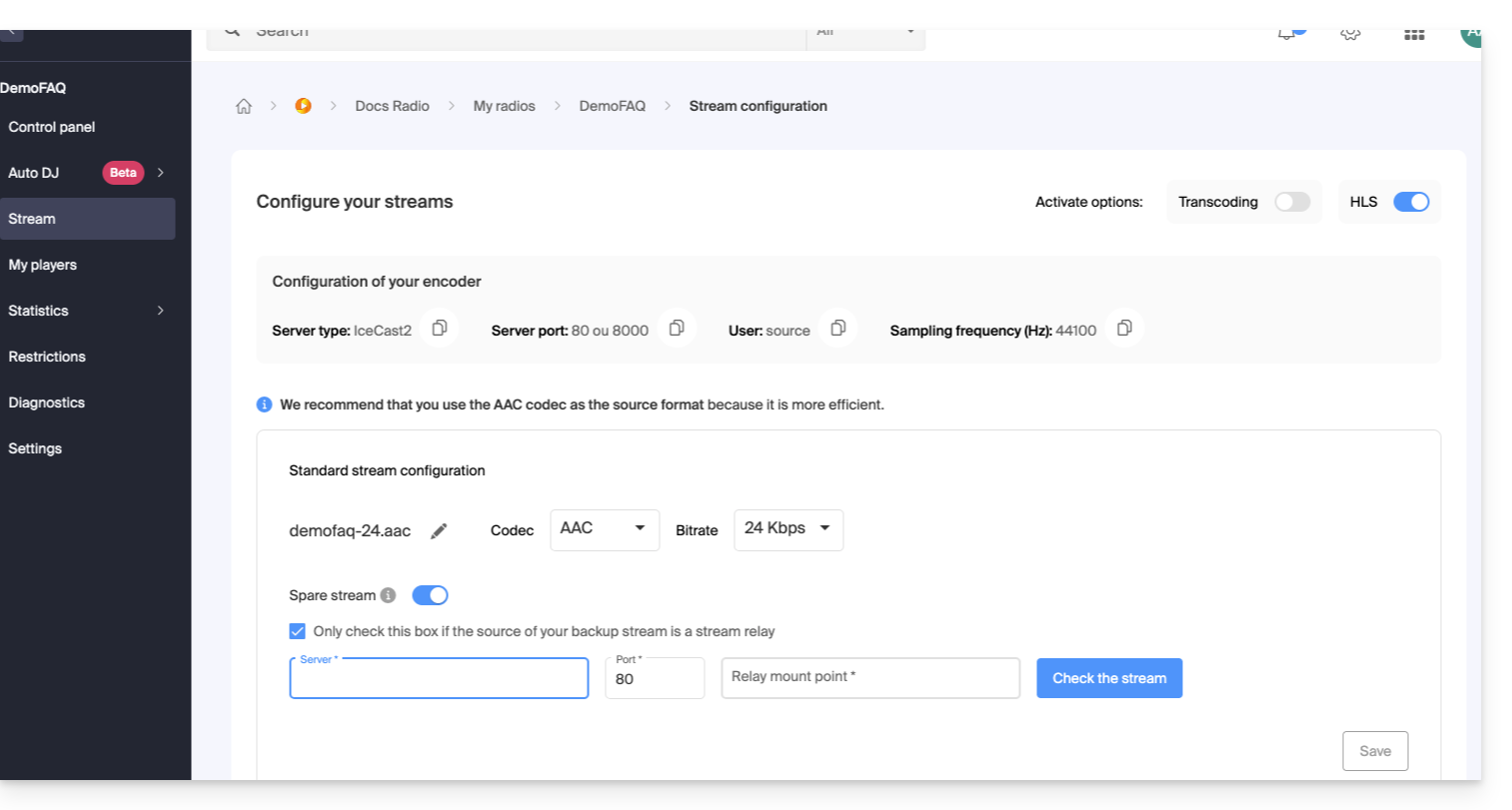The width and height of the screenshot is (1512, 810).
Task: Open the Bitrate 24 Kbps dropdown
Action: 788,529
